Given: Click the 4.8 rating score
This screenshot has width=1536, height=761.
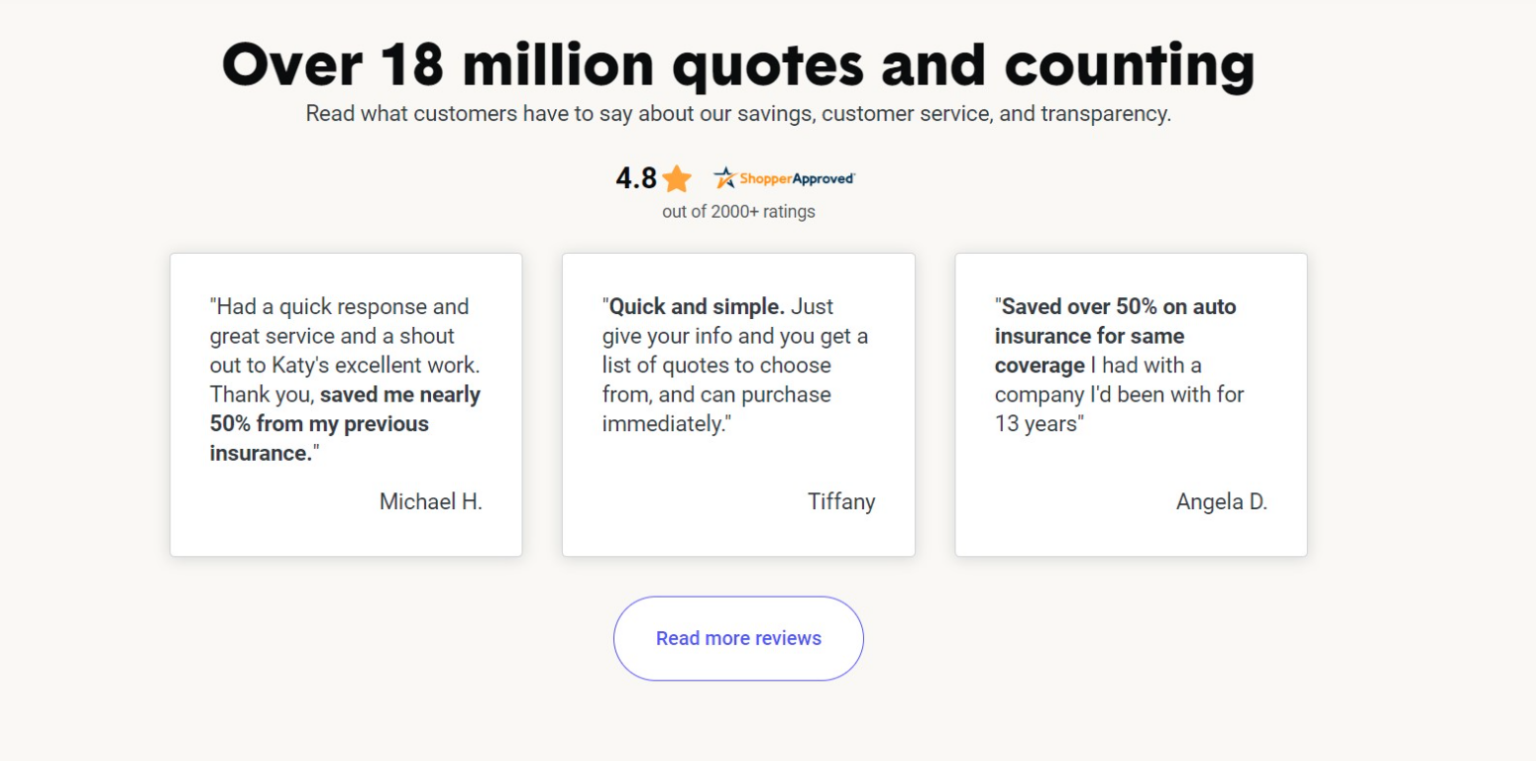Looking at the screenshot, I should 633,178.
